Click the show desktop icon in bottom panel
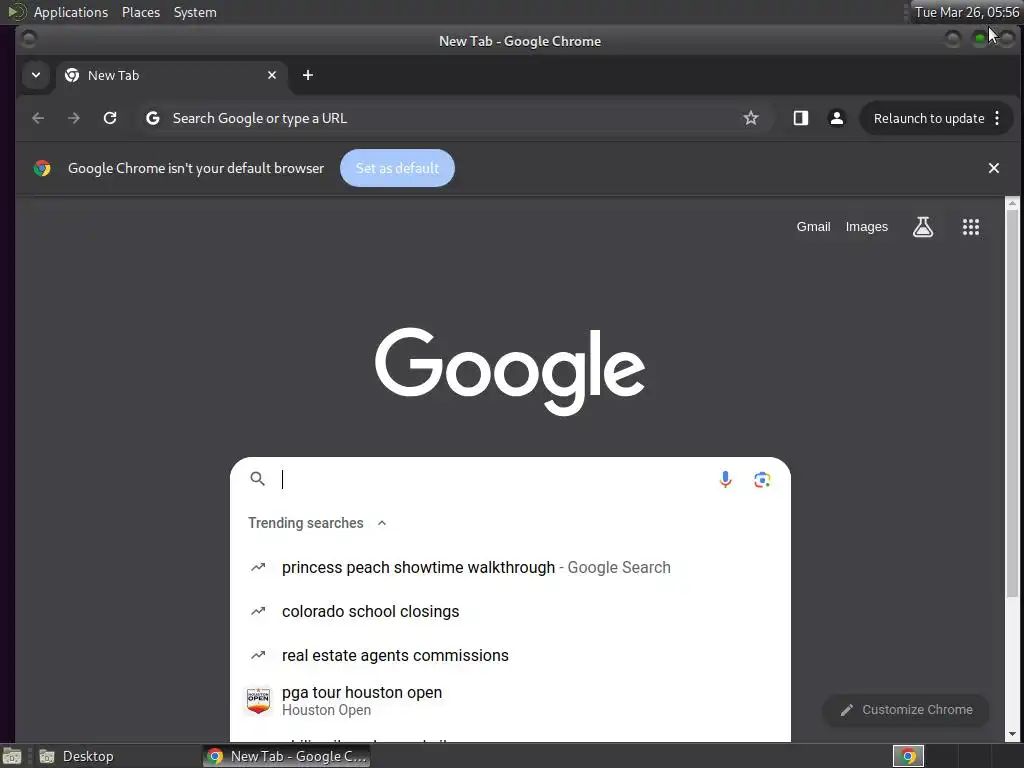This screenshot has height=768, width=1024. 12,756
